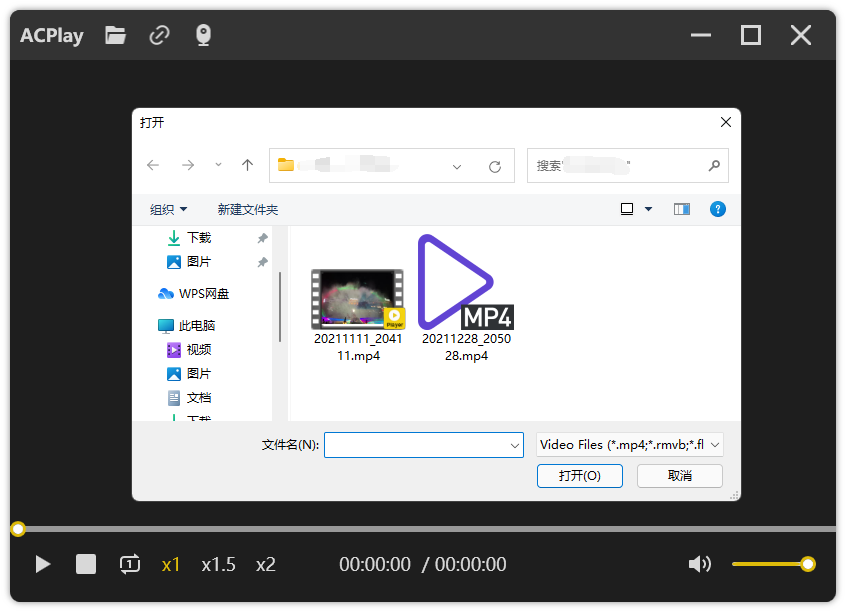Mute the audio via the speaker icon
The width and height of the screenshot is (846, 612).
pos(700,564)
